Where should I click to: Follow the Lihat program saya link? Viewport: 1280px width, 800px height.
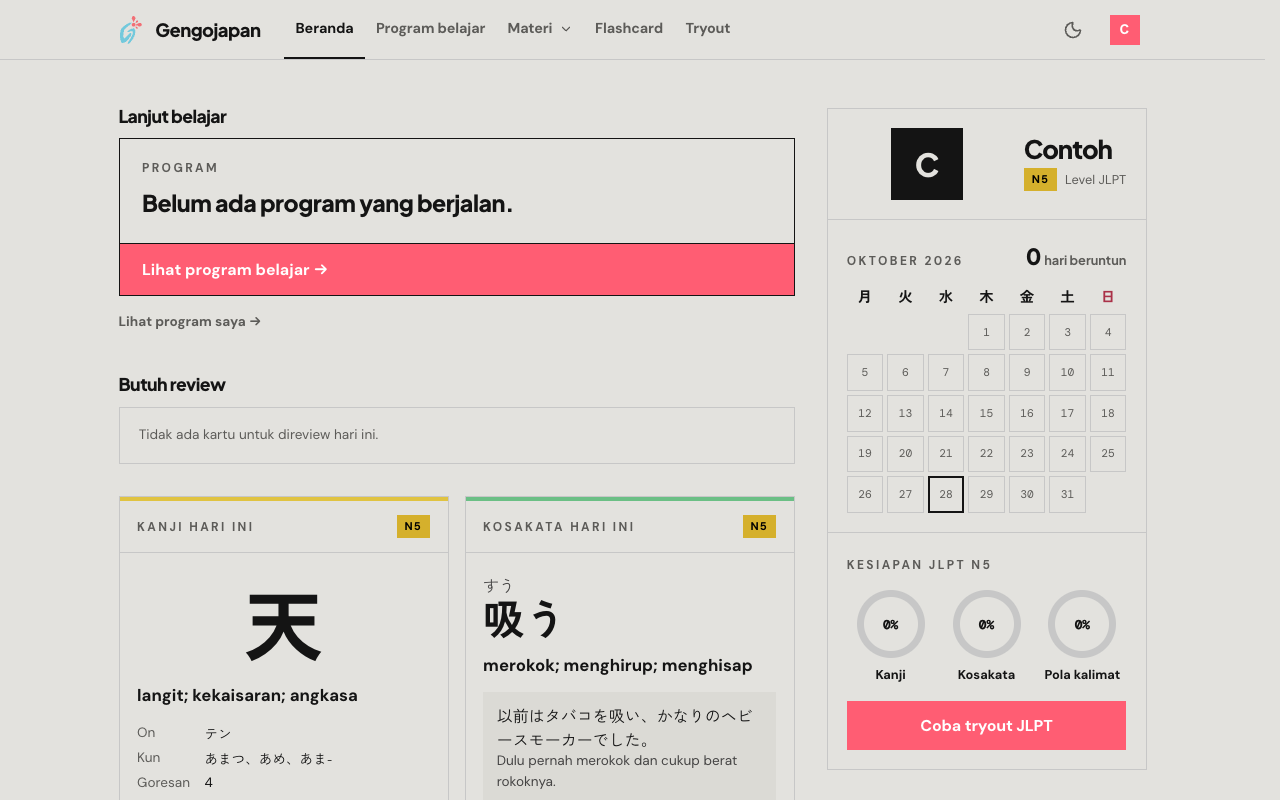[x=190, y=322]
